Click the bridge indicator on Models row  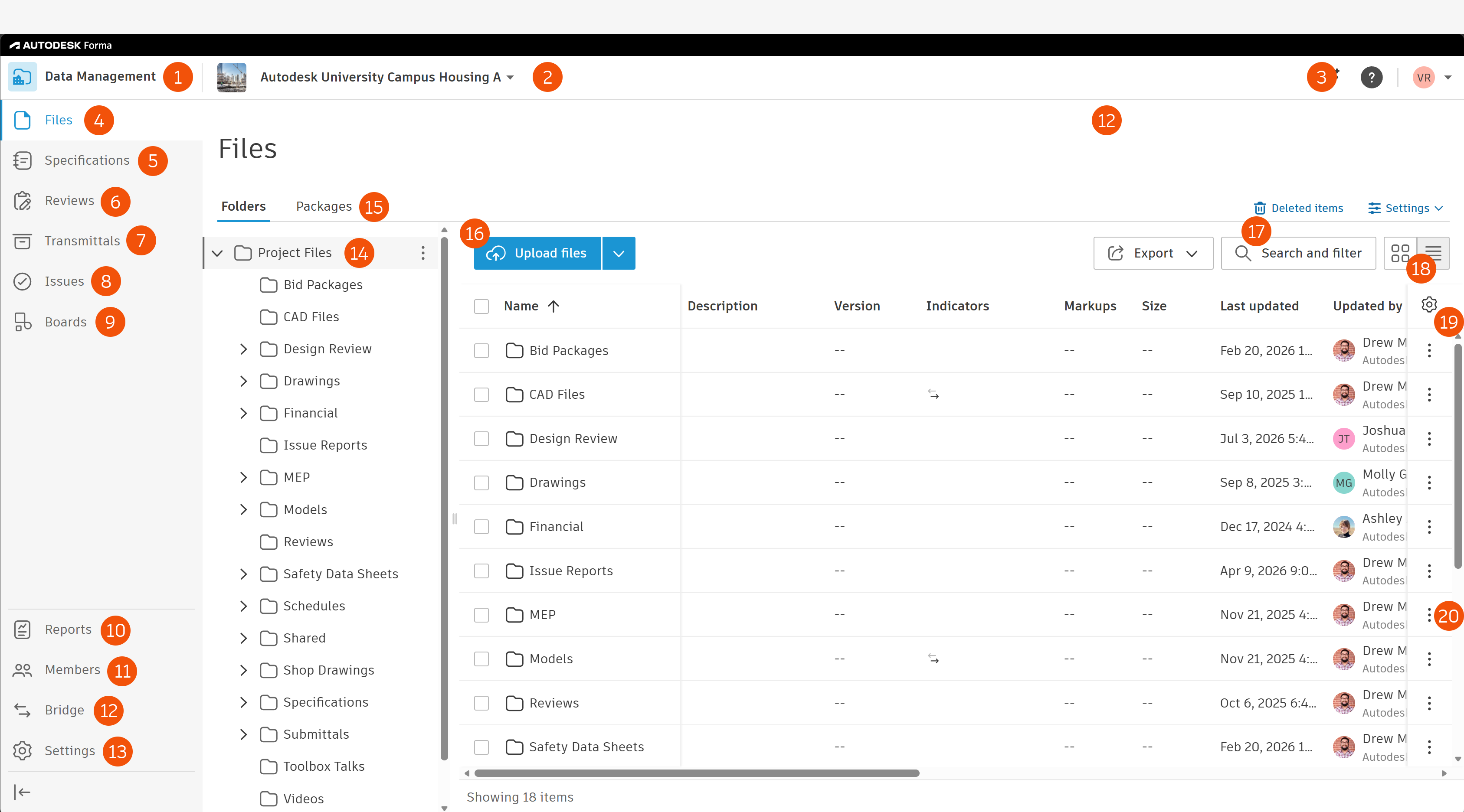click(933, 659)
